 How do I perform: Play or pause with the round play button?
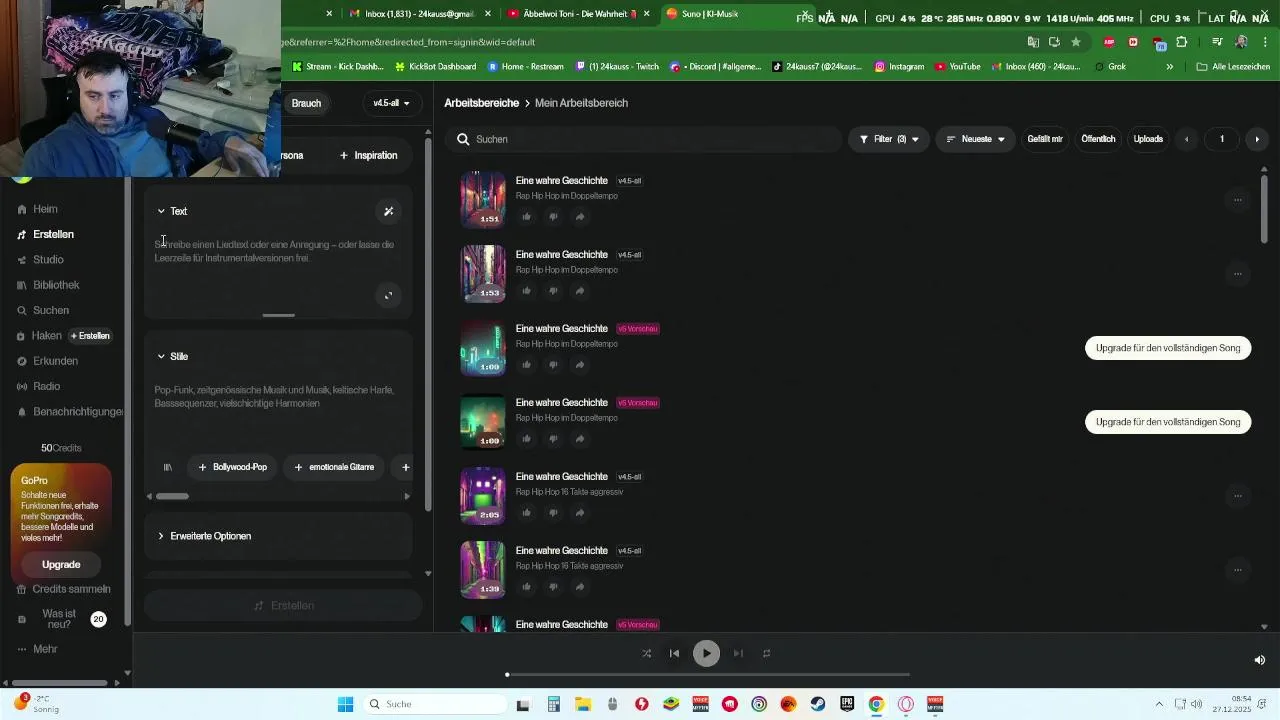pyautogui.click(x=706, y=654)
